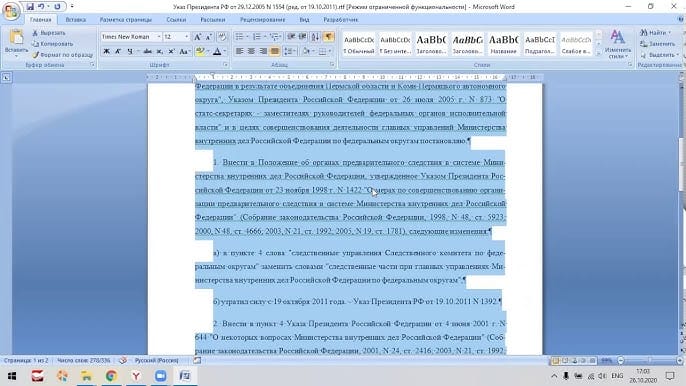Apply center text alignment
The width and height of the screenshot is (686, 386).
[251, 52]
